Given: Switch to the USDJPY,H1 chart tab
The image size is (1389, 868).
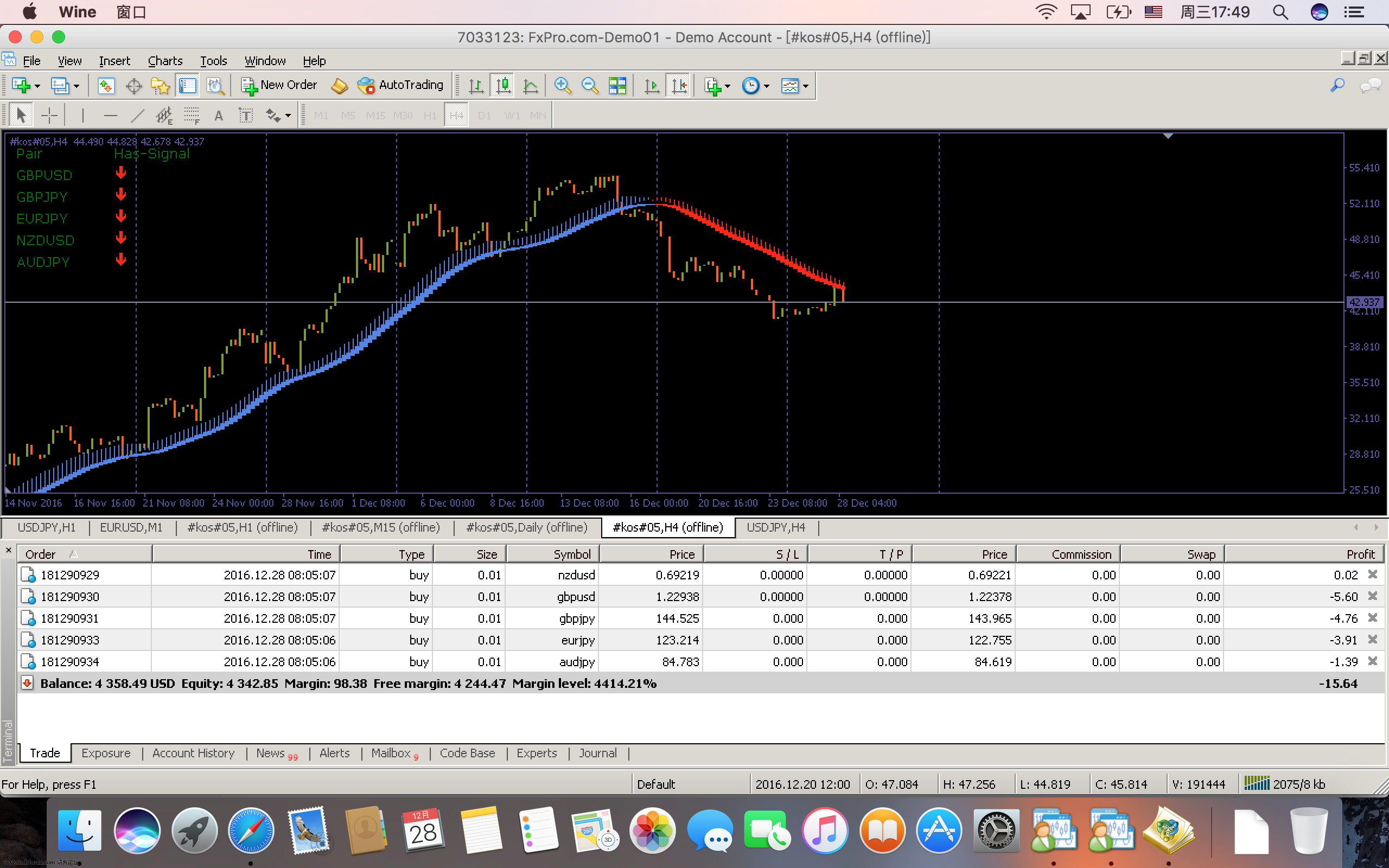Looking at the screenshot, I should [x=47, y=527].
